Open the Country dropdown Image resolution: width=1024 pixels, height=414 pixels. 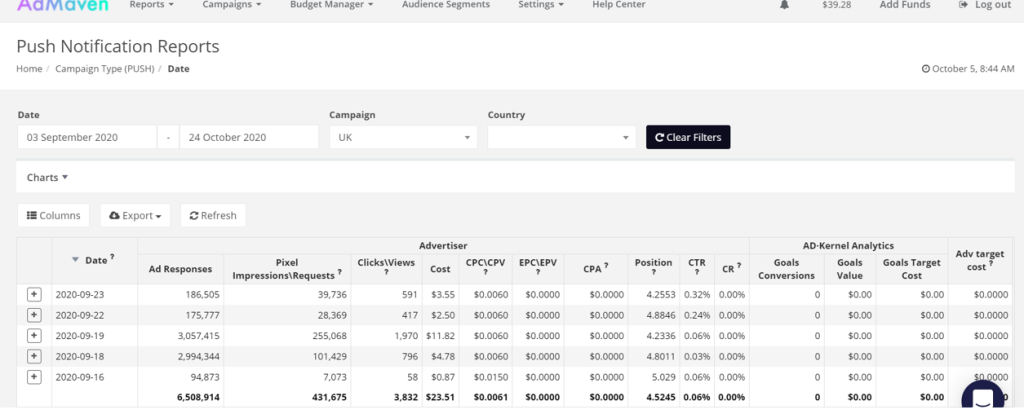coord(562,137)
